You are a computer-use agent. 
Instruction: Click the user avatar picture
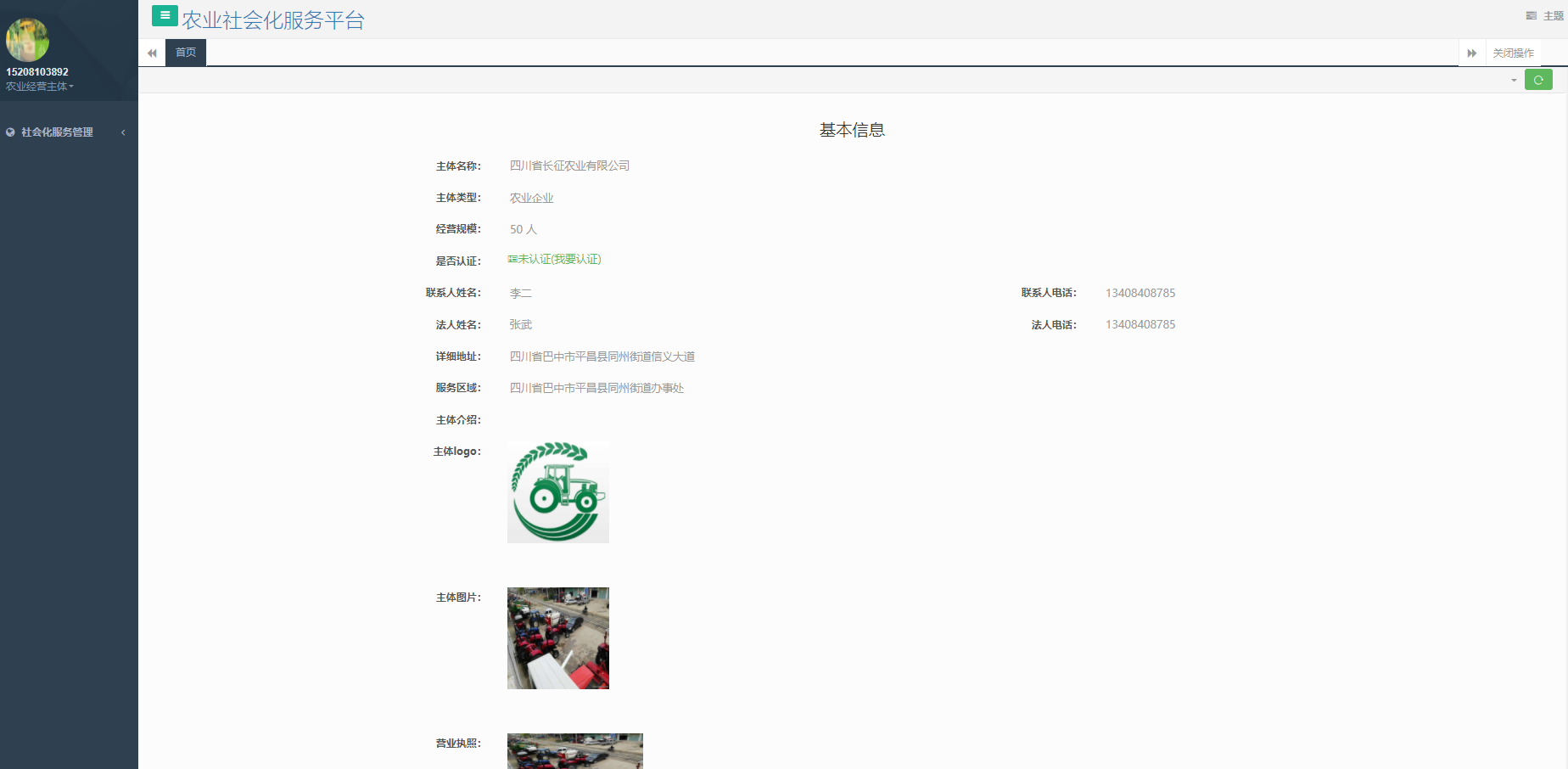pos(27,39)
